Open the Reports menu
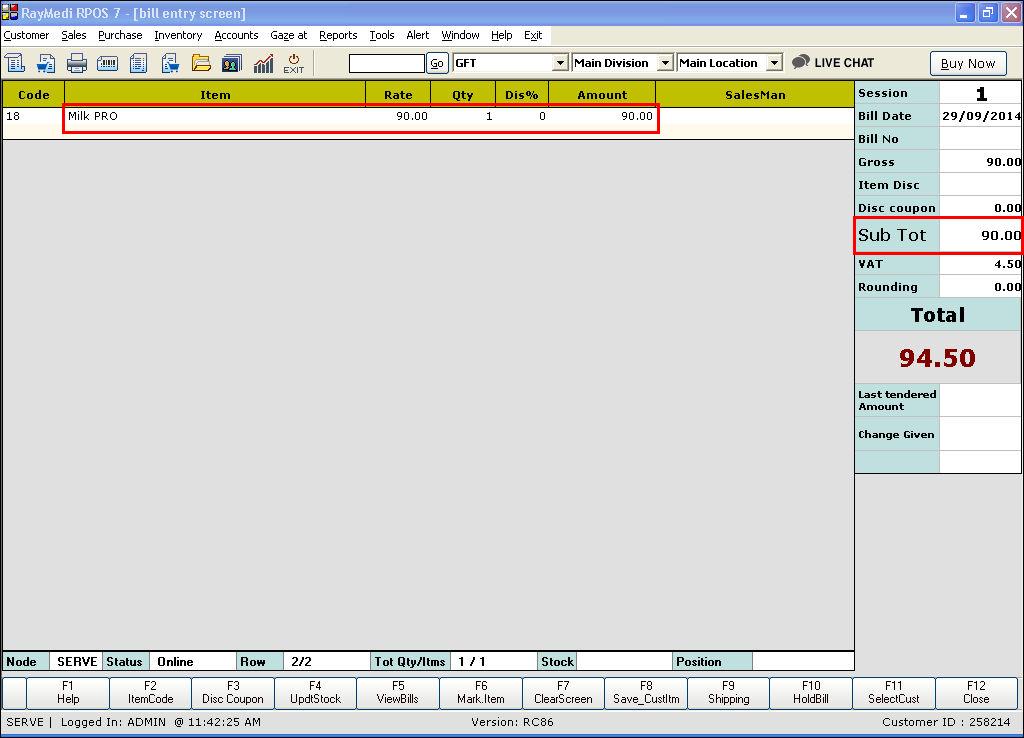Viewport: 1024px width, 738px height. [338, 35]
